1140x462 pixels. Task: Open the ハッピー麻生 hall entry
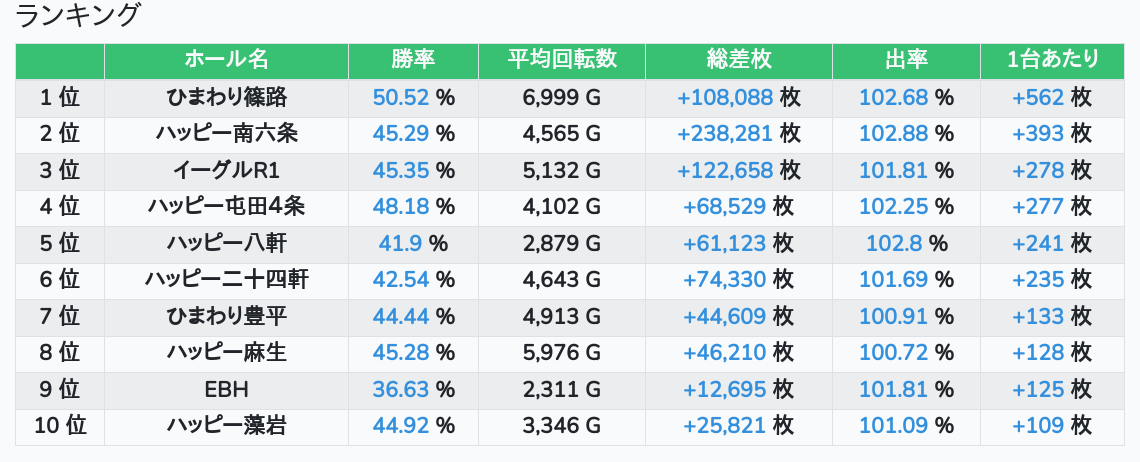(226, 353)
